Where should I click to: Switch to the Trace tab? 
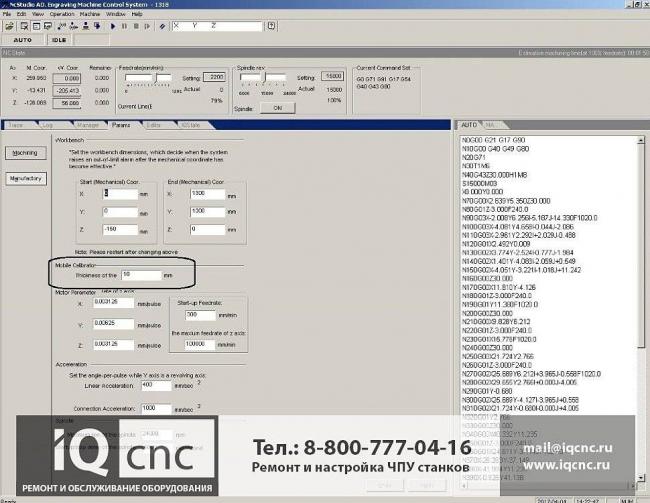[17, 125]
